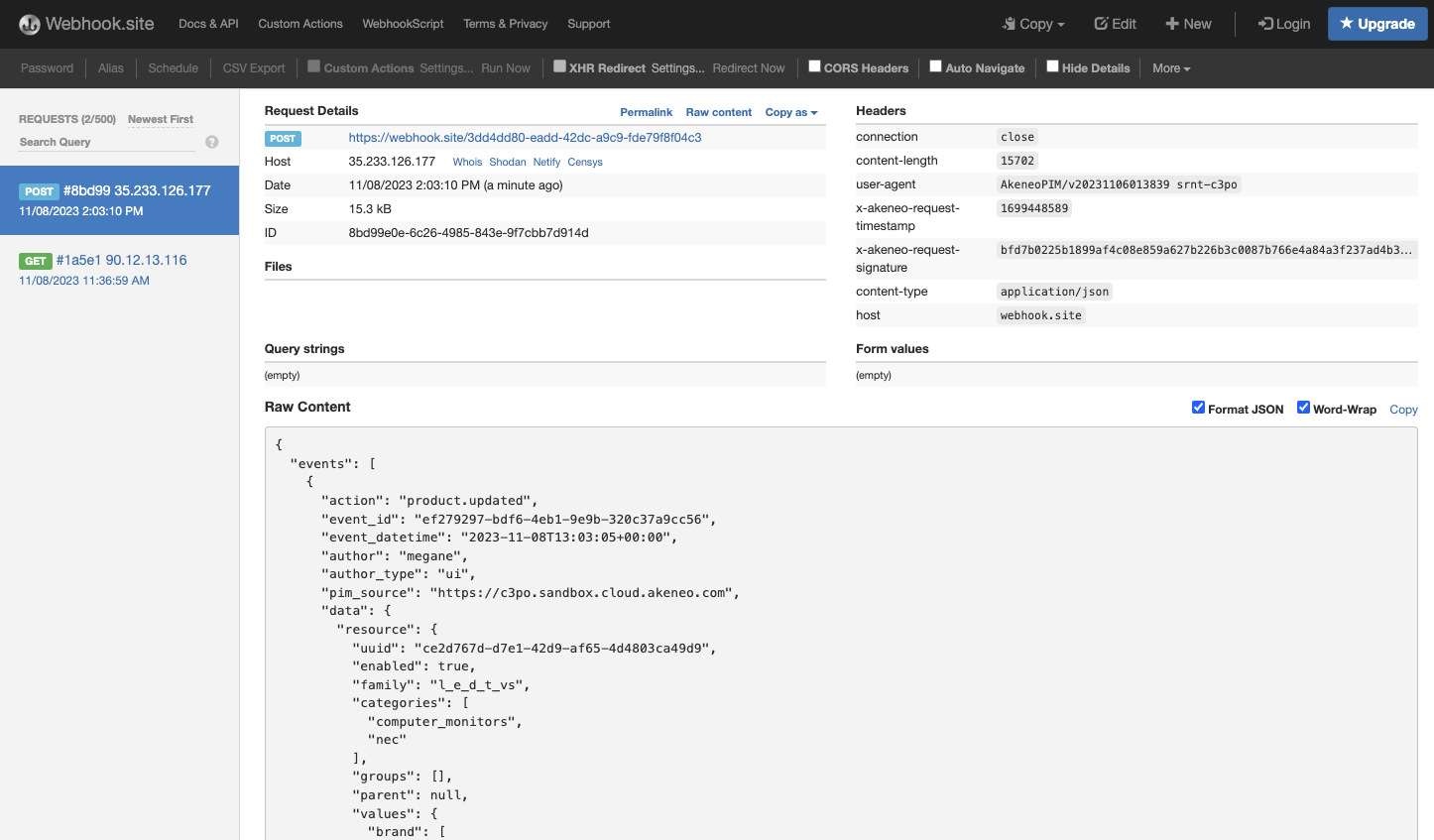Enable the Custom Actions checkbox
Image resolution: width=1434 pixels, height=840 pixels.
click(313, 66)
